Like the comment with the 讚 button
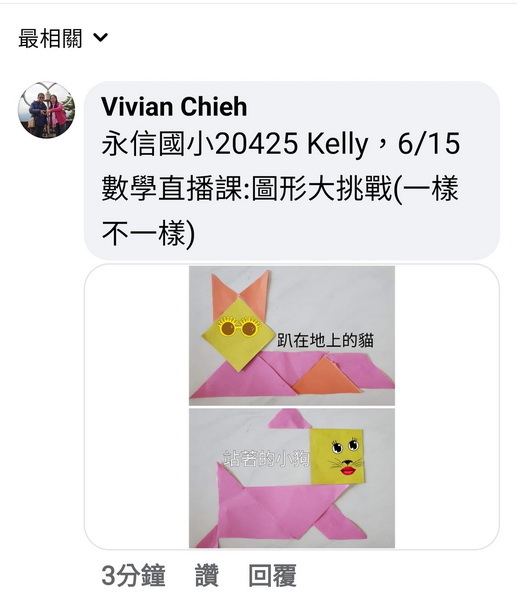Screen dimensions: 517x600 (x=207, y=575)
